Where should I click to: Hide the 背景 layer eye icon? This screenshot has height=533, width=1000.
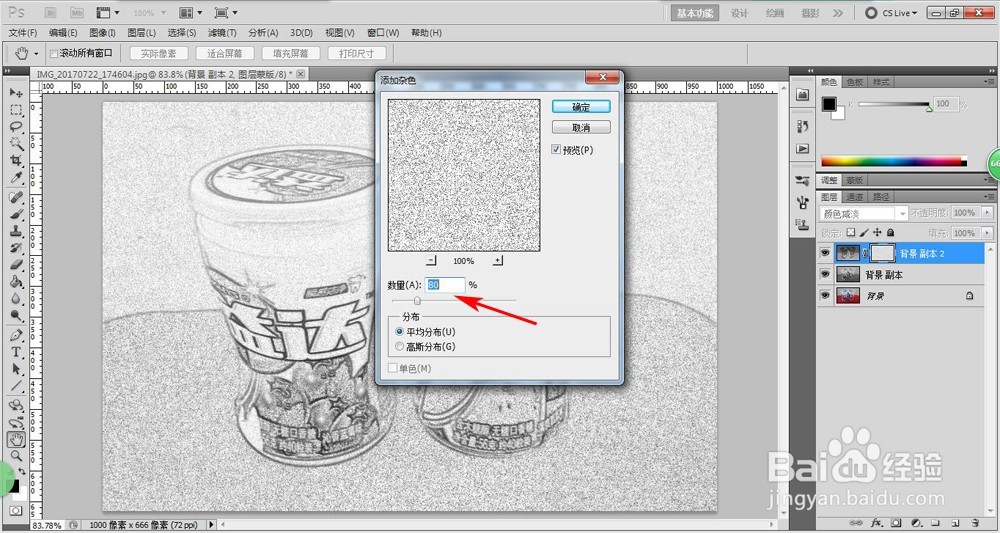click(x=825, y=296)
